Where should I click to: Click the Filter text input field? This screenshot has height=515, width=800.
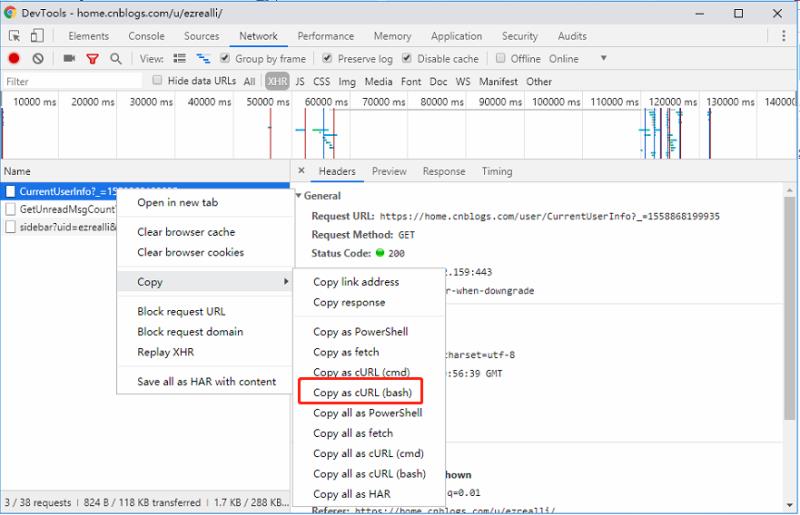coord(70,82)
